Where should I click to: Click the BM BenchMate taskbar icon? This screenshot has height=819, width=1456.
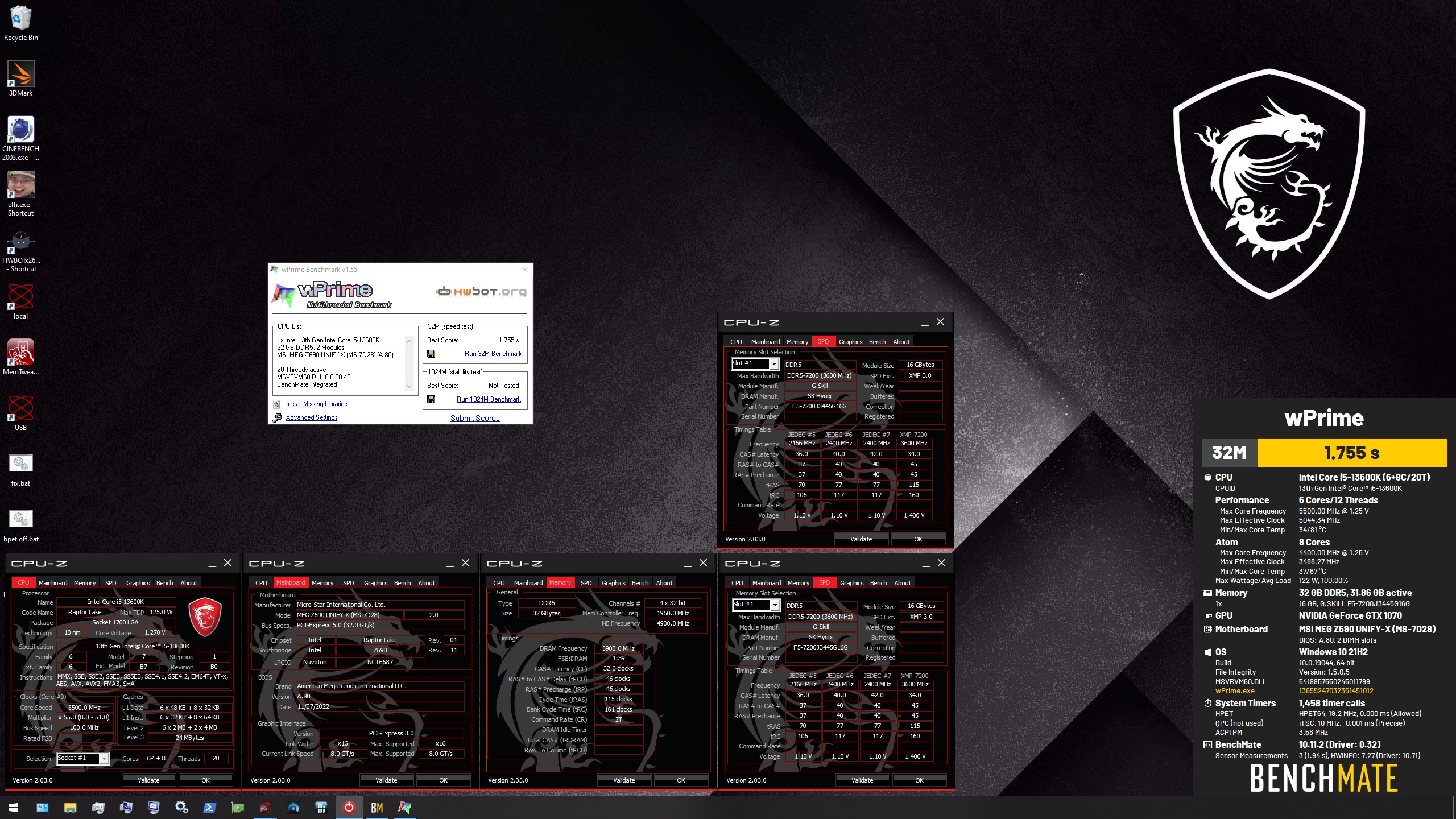tap(377, 808)
